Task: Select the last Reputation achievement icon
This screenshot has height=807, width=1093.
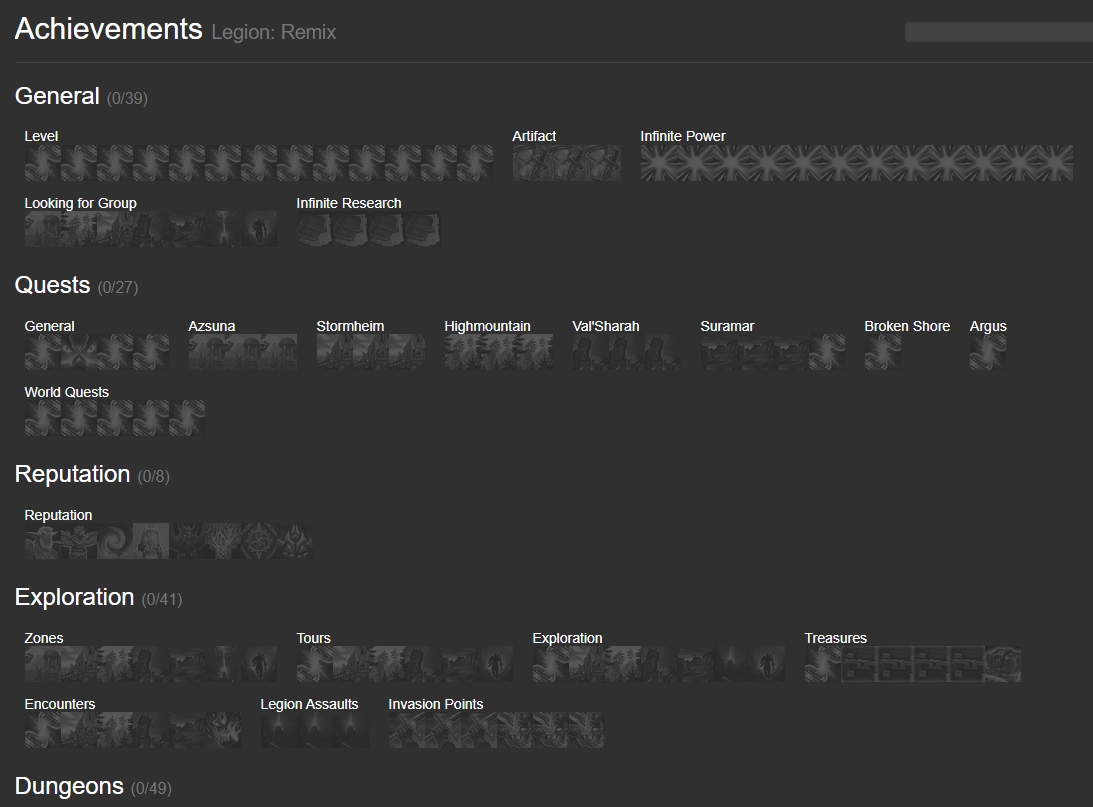Action: (x=295, y=541)
